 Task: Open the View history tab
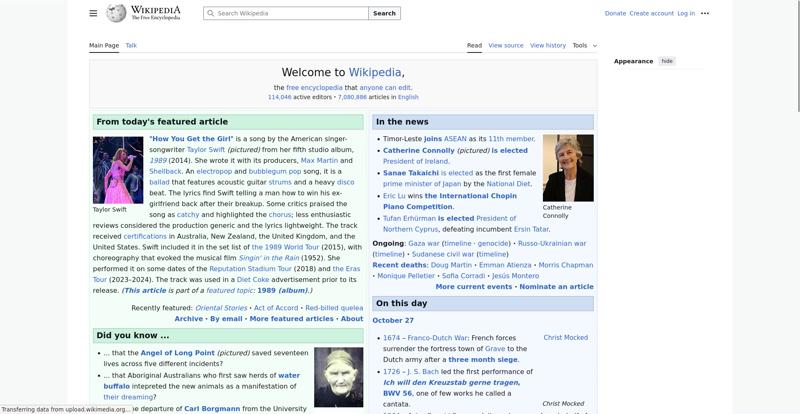[547, 45]
